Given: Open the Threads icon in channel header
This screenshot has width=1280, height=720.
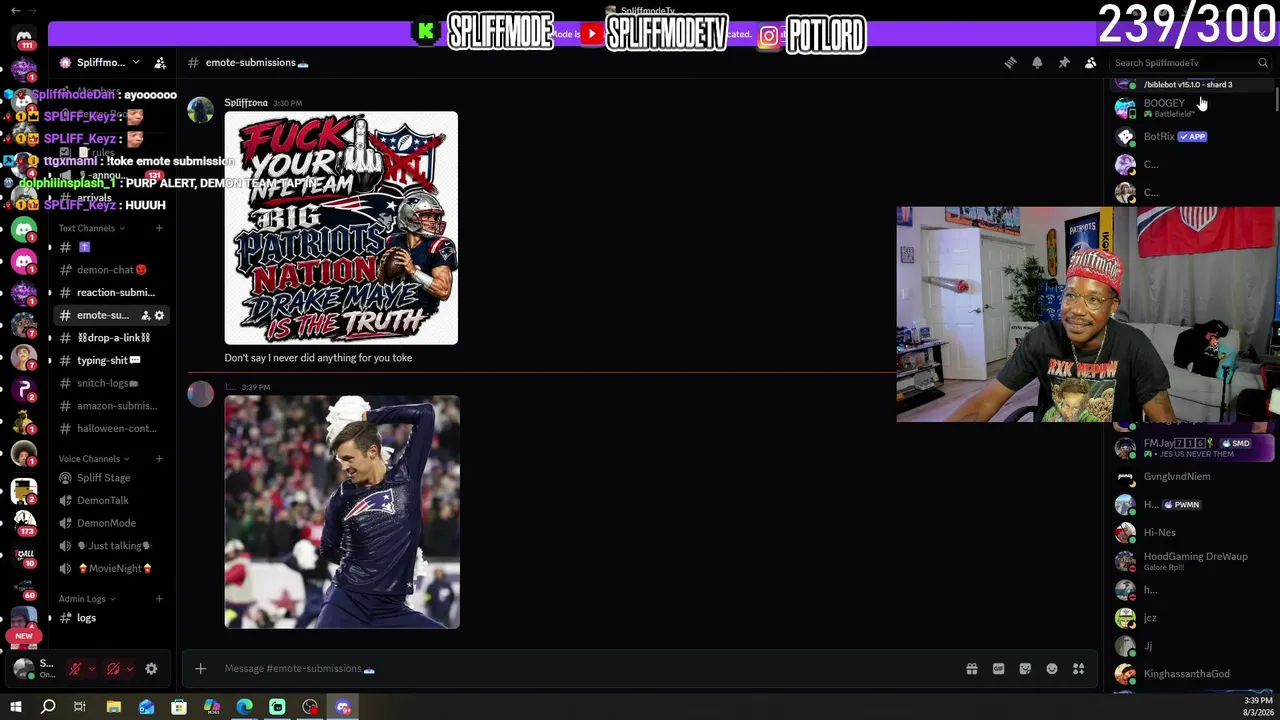Looking at the screenshot, I should 1010,63.
